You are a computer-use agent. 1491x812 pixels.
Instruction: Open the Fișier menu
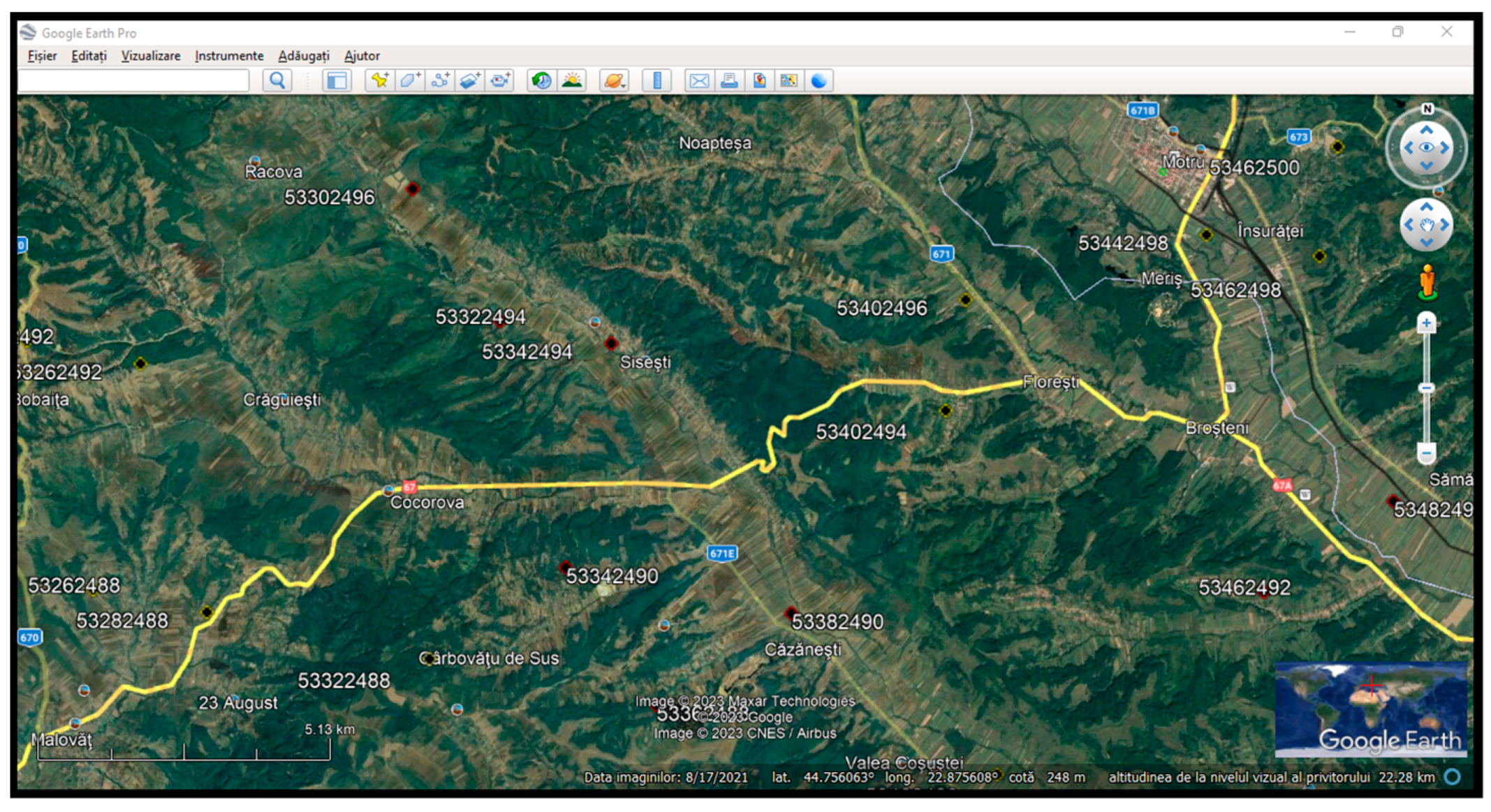click(x=42, y=56)
